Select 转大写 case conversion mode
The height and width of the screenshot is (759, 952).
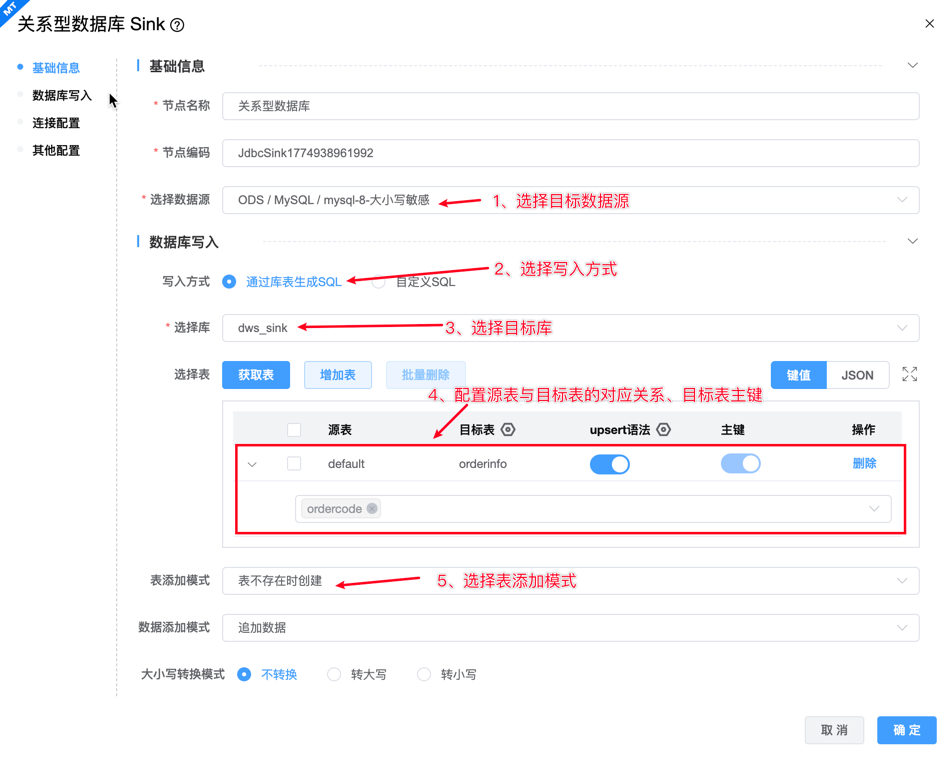click(334, 675)
